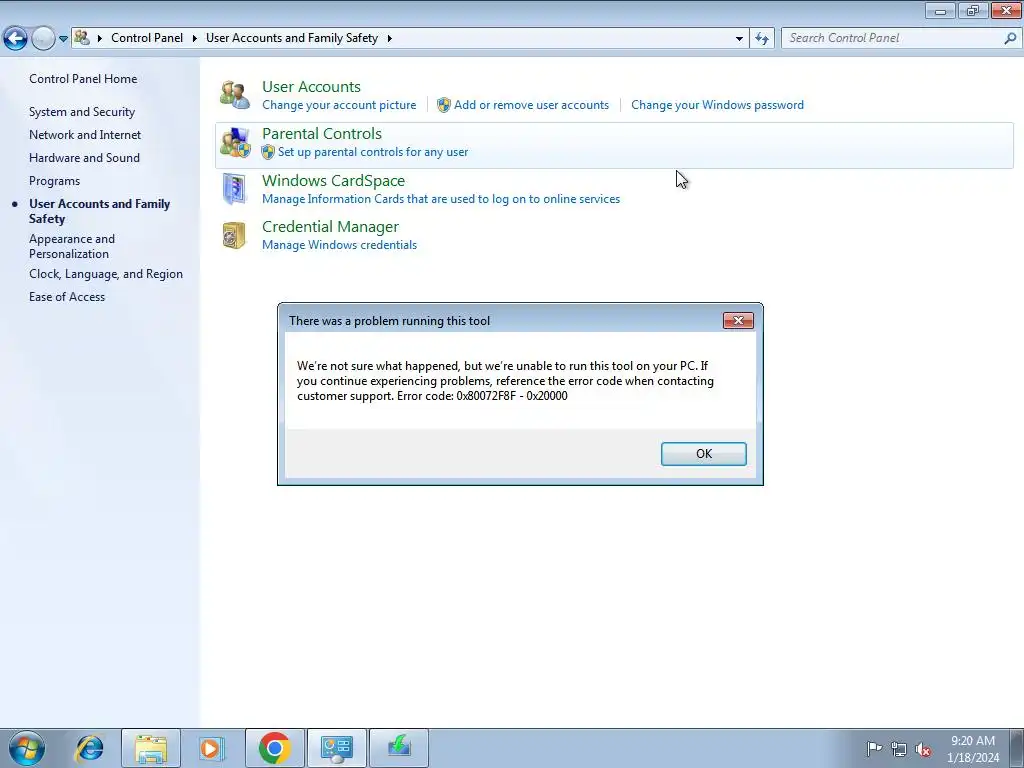Click Add or remove user accounts

(531, 104)
